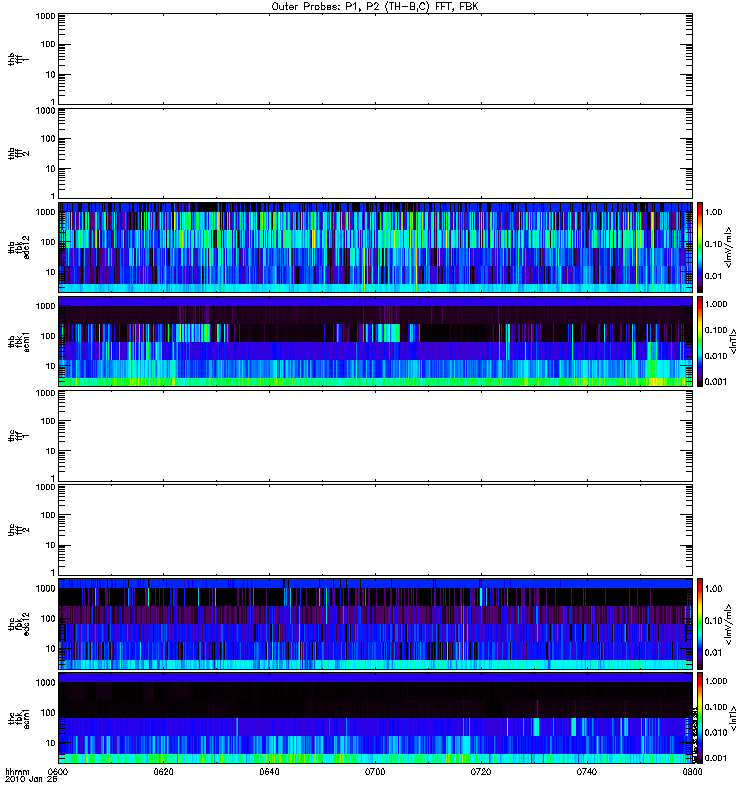Click inside the thc fbk edc12 spectrogram
This screenshot has height=800, width=750.
[376, 624]
